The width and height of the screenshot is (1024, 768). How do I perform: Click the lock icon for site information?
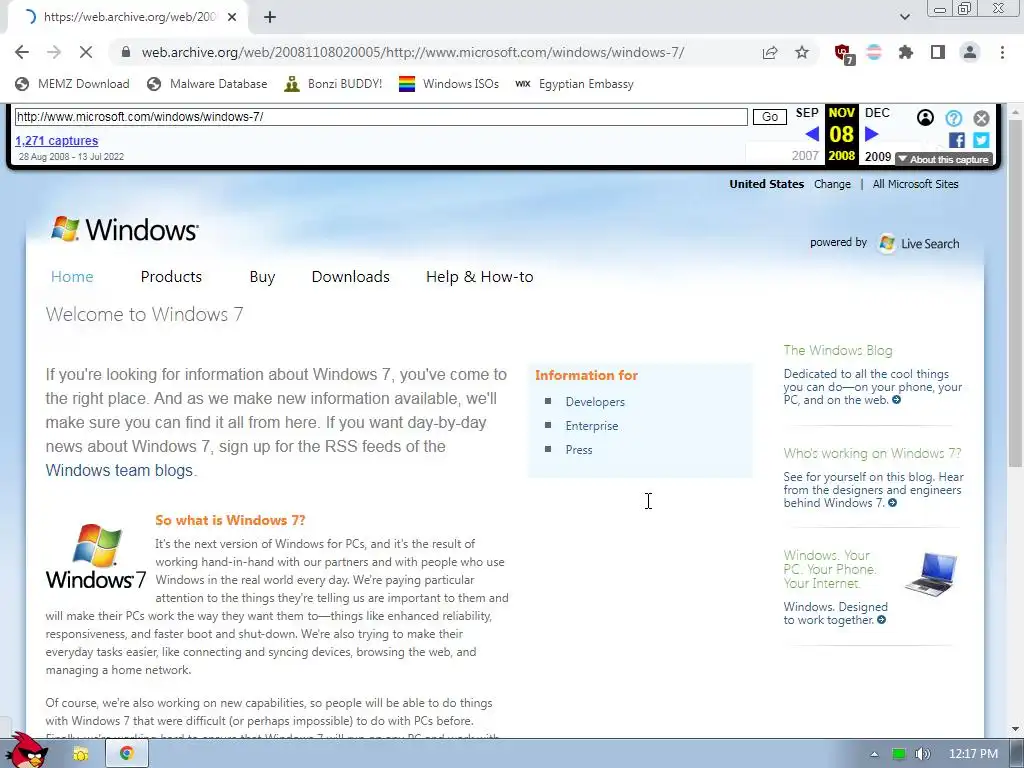pyautogui.click(x=126, y=52)
